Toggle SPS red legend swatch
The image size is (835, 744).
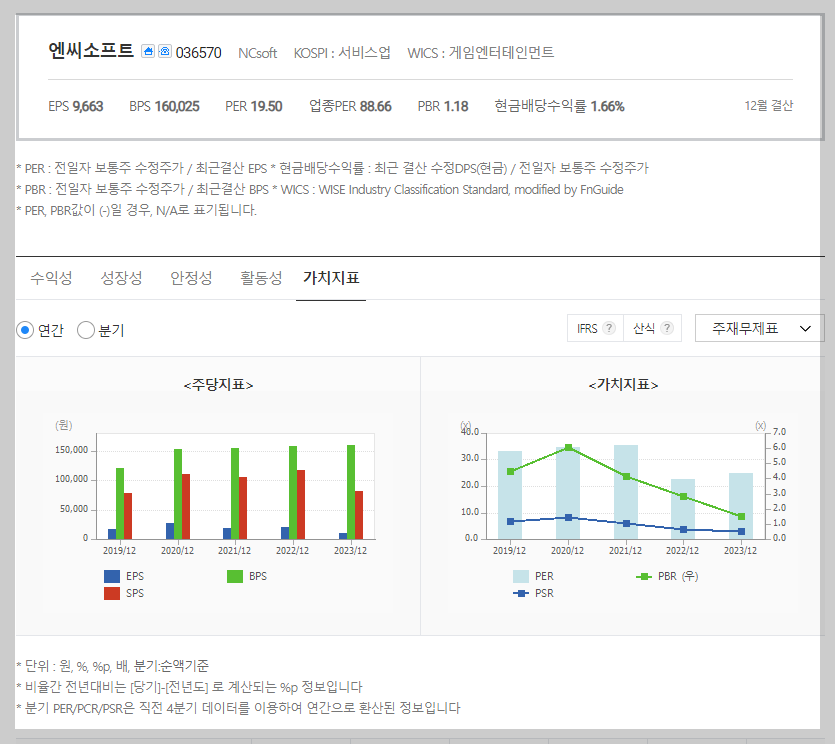click(112, 593)
